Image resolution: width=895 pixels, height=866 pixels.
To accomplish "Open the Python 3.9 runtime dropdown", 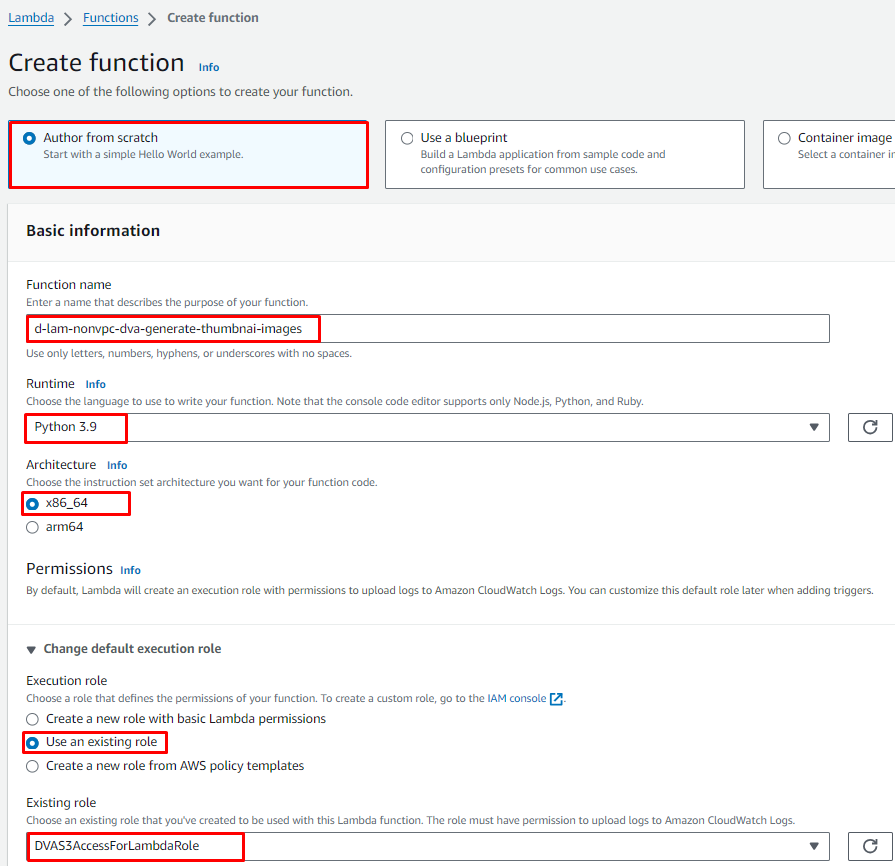I will (x=428, y=427).
